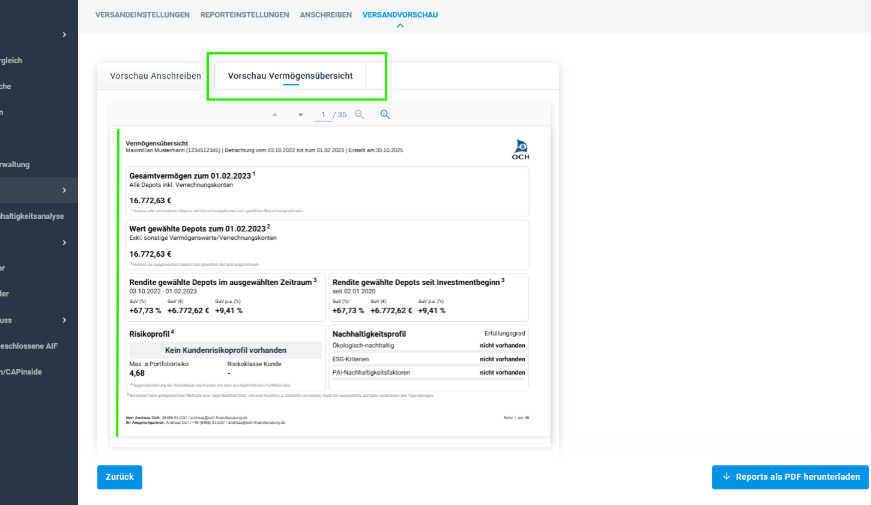Viewport: 871px width, 505px height.
Task: Expand the topmost sidebar chevron item
Action: 64,35
